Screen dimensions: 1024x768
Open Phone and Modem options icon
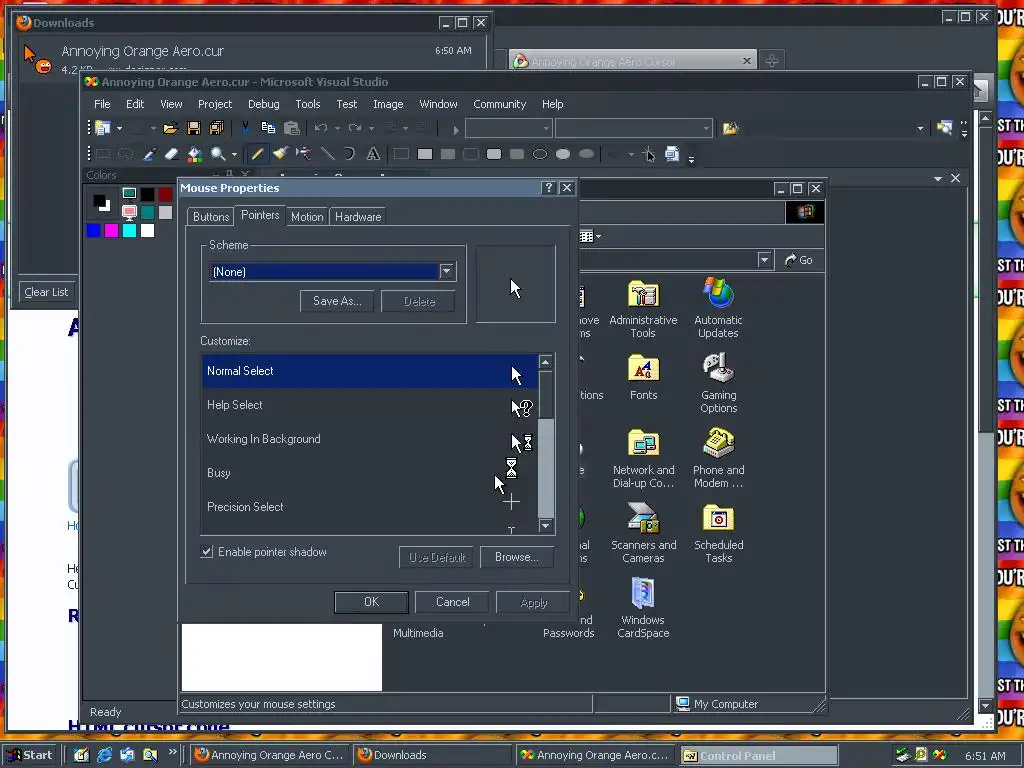(718, 458)
